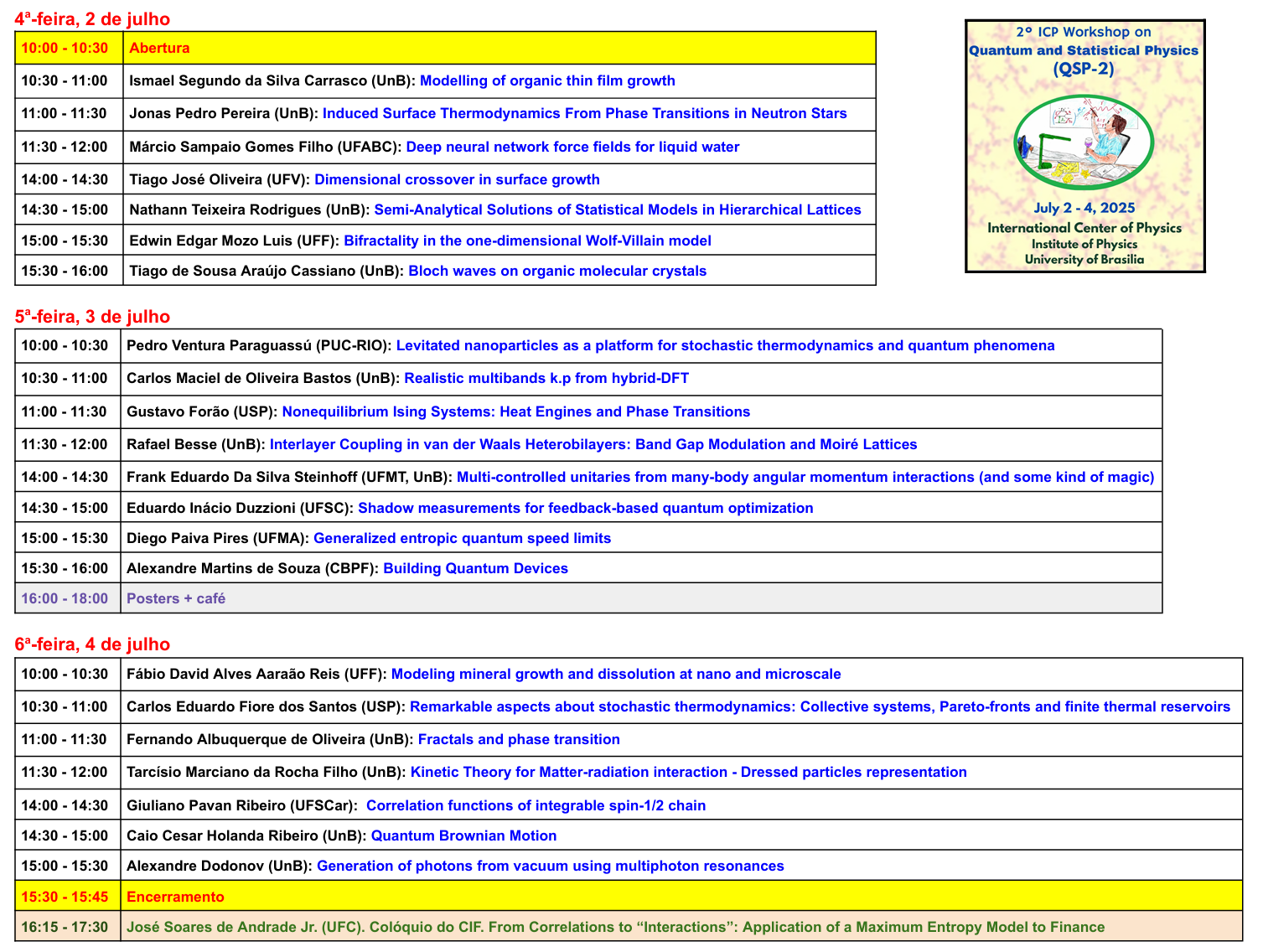Viewport: 1263px width, 952px height.
Task: Click the '16:00 - 18:00' time cell
Action: click(x=68, y=598)
